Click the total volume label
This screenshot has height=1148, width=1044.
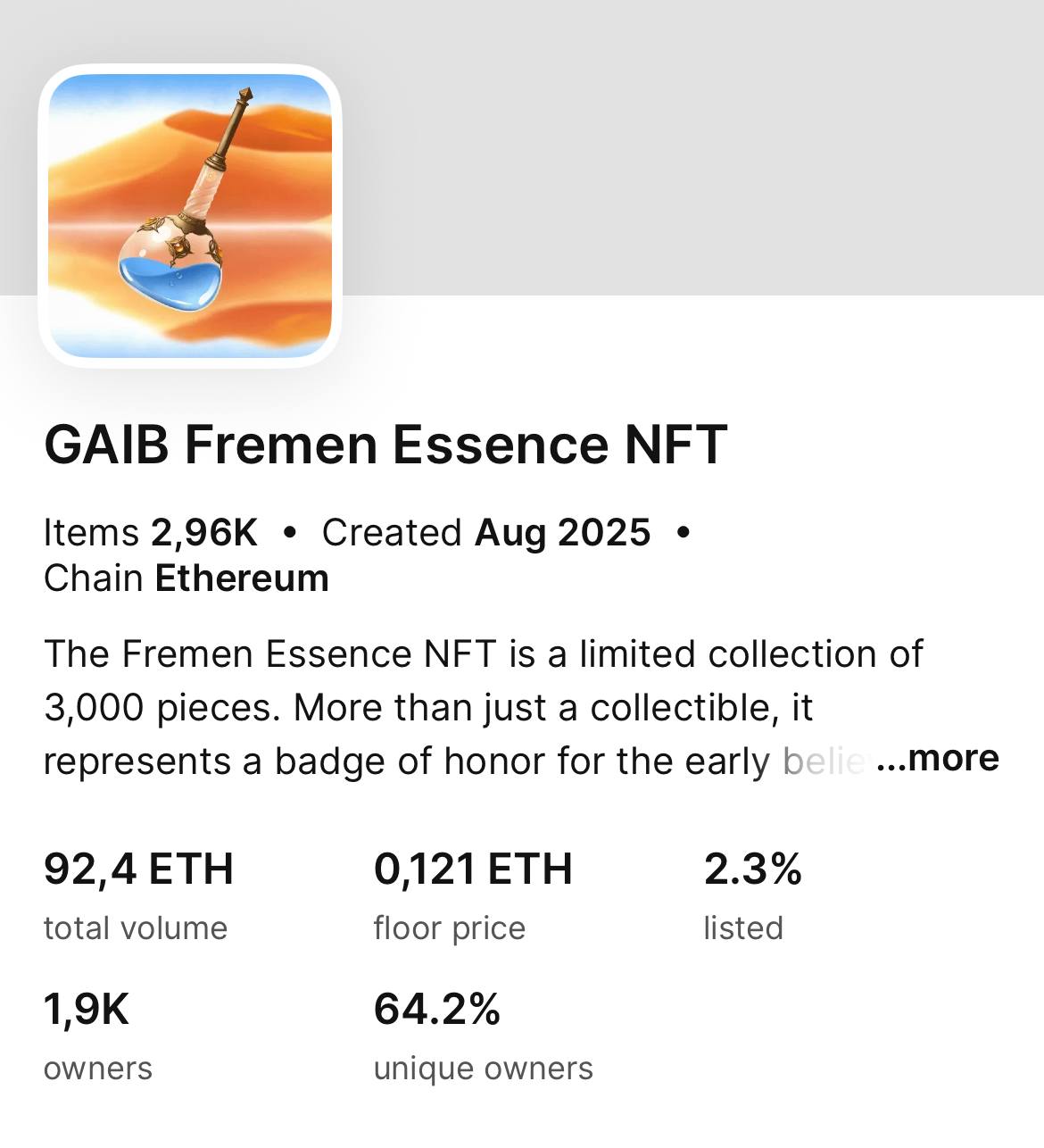[136, 928]
